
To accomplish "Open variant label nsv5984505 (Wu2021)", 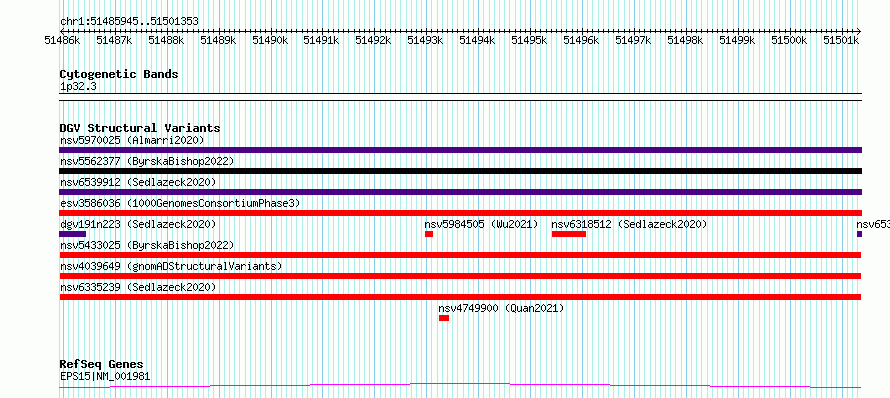I will click(481, 224).
